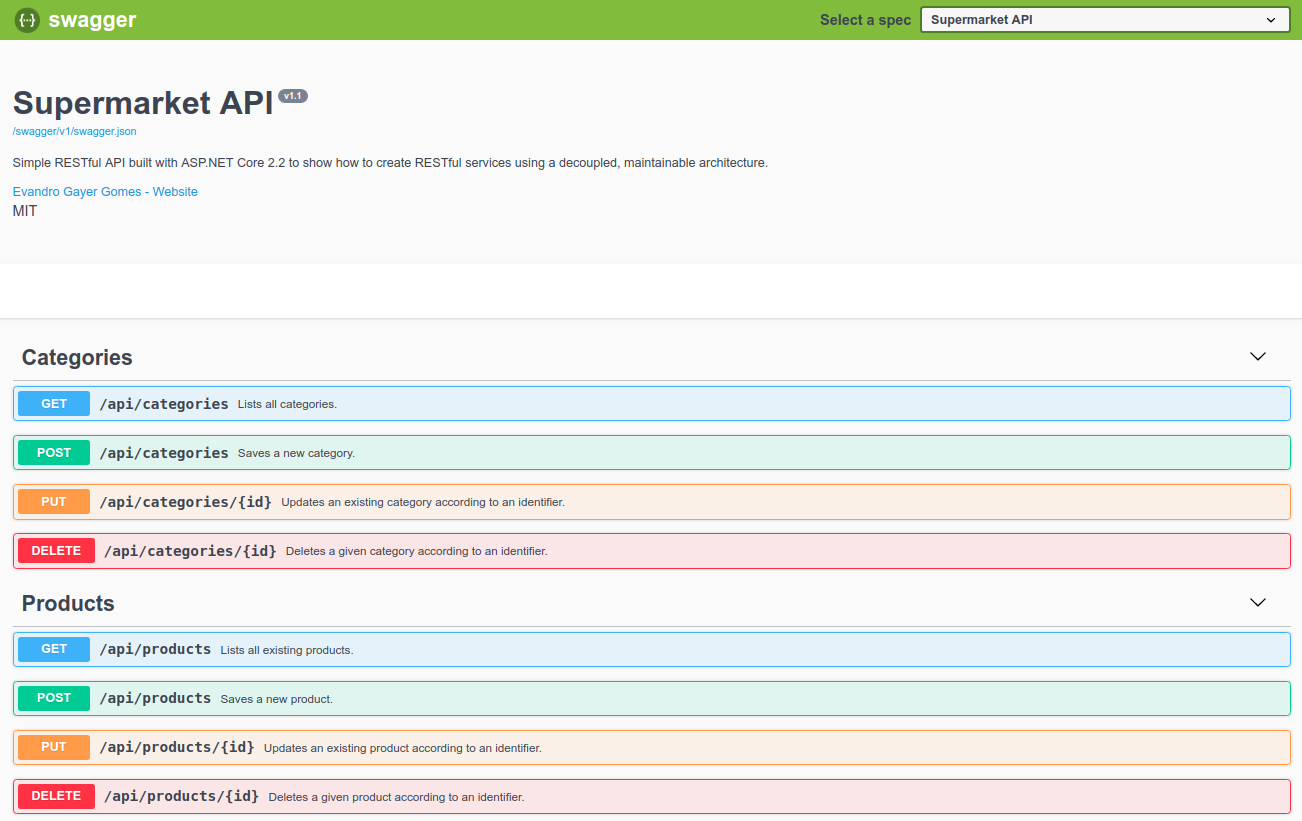The width and height of the screenshot is (1302, 821).
Task: Expand 'Updates an existing category according to an identifier.'
Action: coord(652,502)
